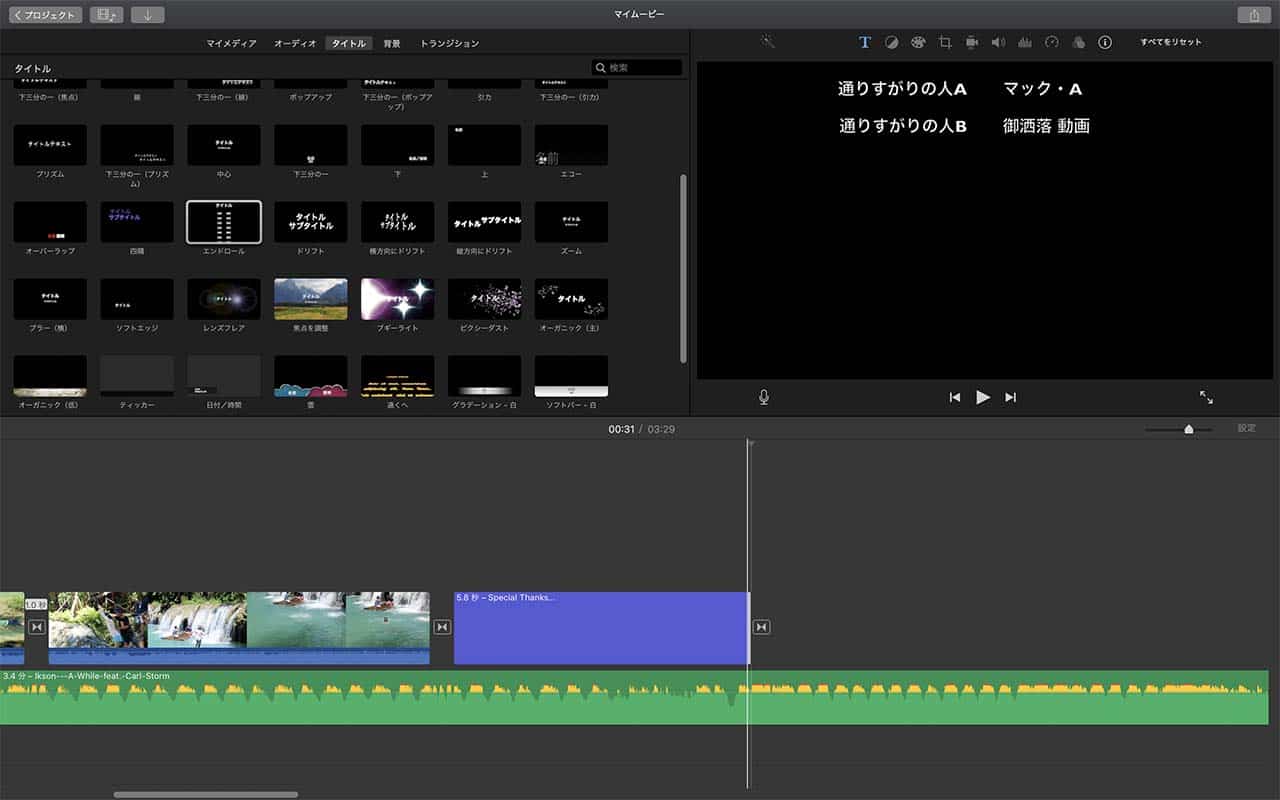Select 中心 title thumbnail
Viewport: 1280px width, 800px height.
(x=224, y=145)
